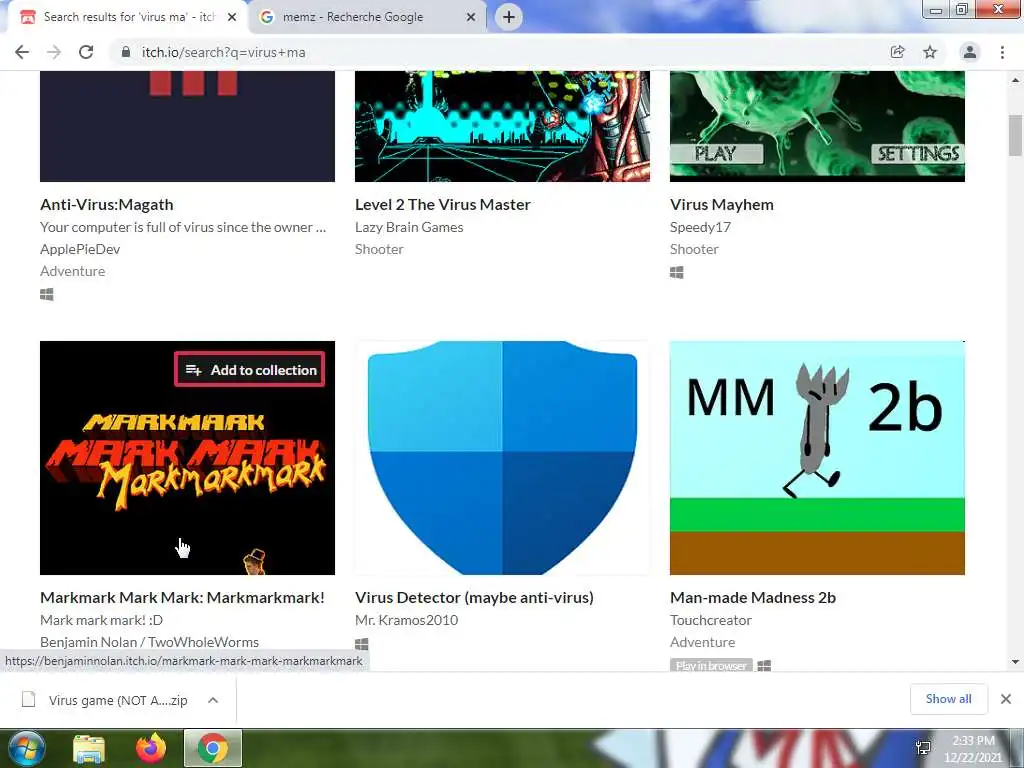Screen dimensions: 1024x768
Task: Share this page icon in address bar
Action: tap(897, 52)
